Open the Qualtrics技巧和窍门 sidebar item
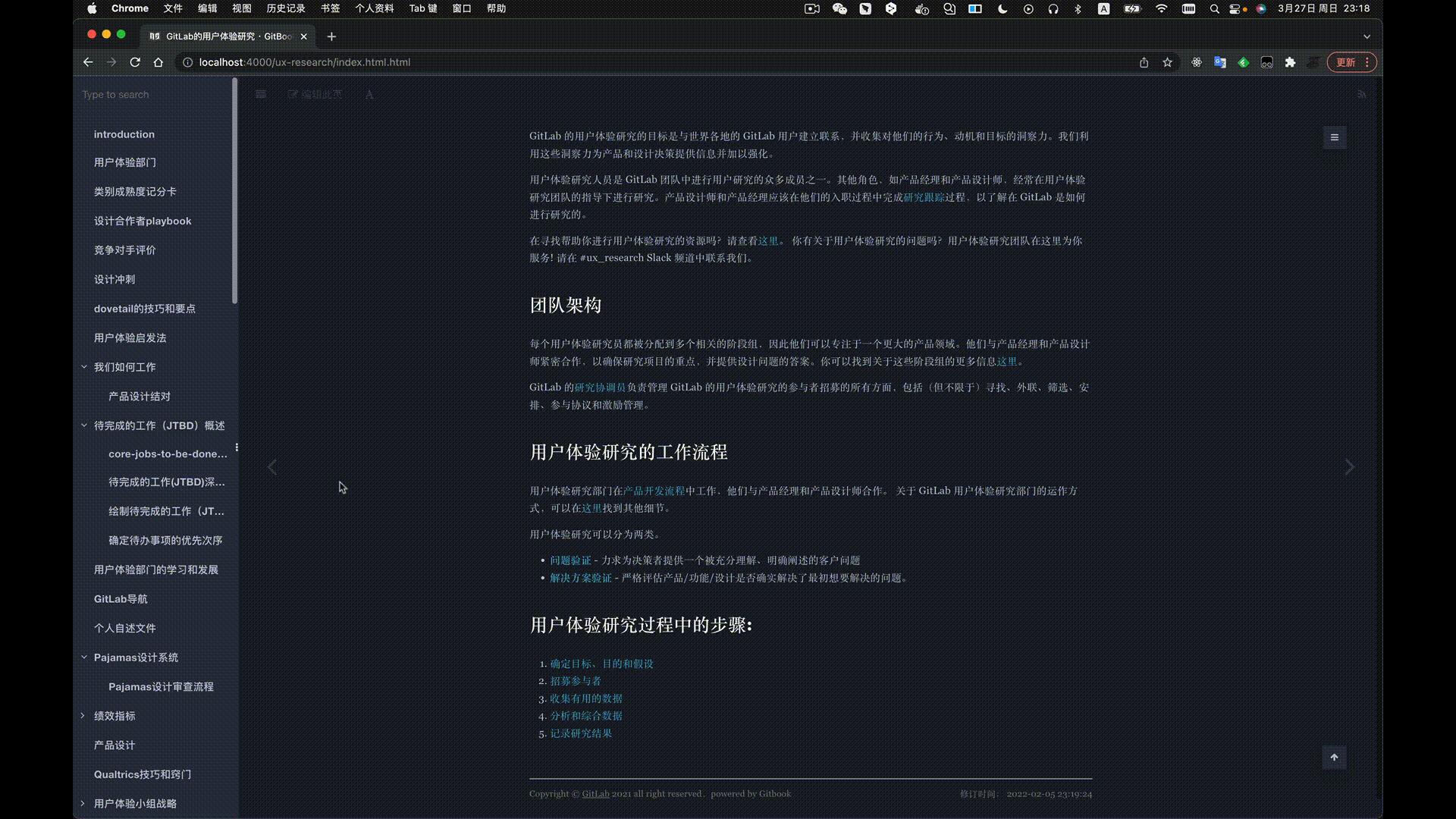This screenshot has width=1456, height=819. (x=143, y=775)
